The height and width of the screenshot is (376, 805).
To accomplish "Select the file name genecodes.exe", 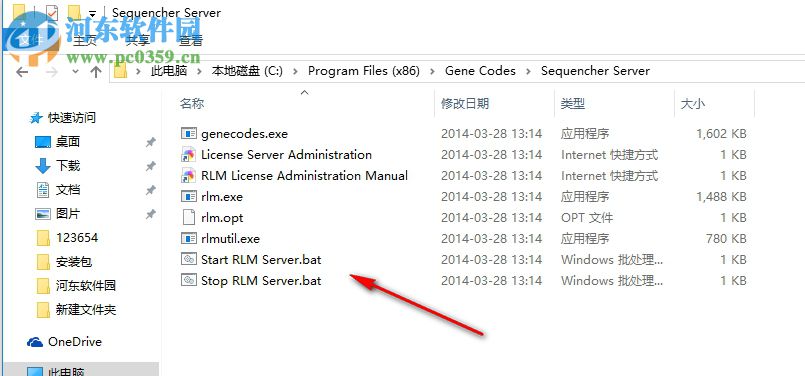I will coord(244,134).
